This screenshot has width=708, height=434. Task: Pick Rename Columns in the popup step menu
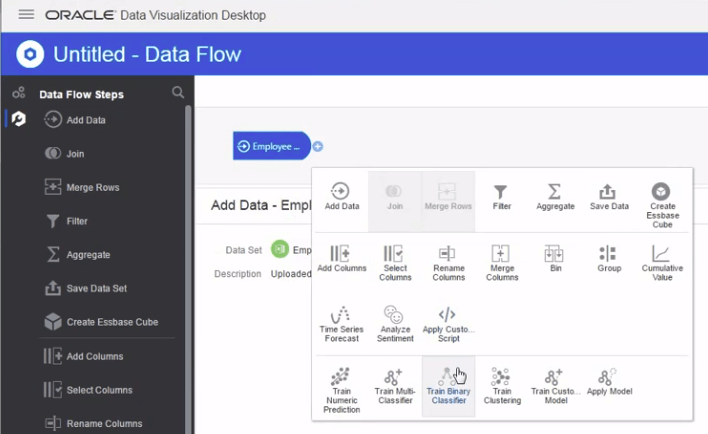click(448, 263)
